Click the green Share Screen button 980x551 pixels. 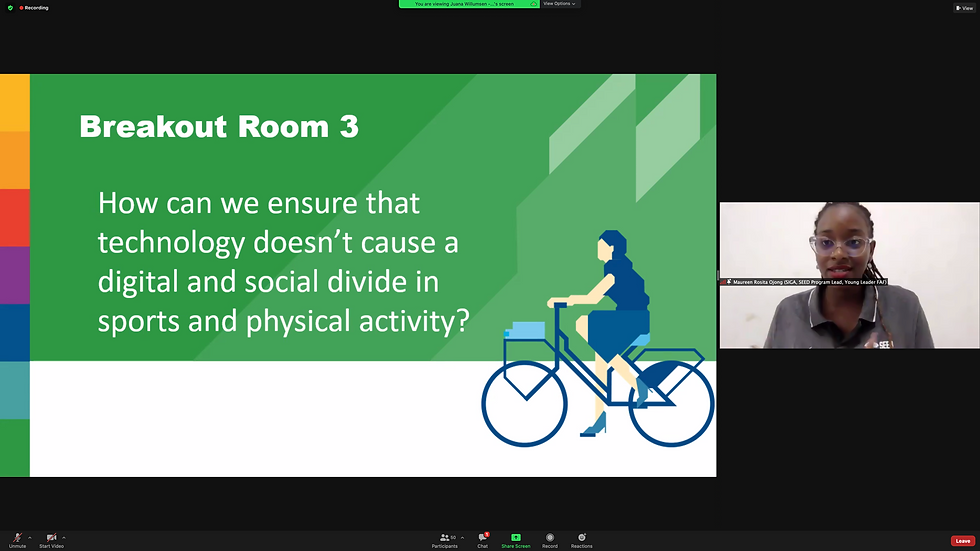516,540
